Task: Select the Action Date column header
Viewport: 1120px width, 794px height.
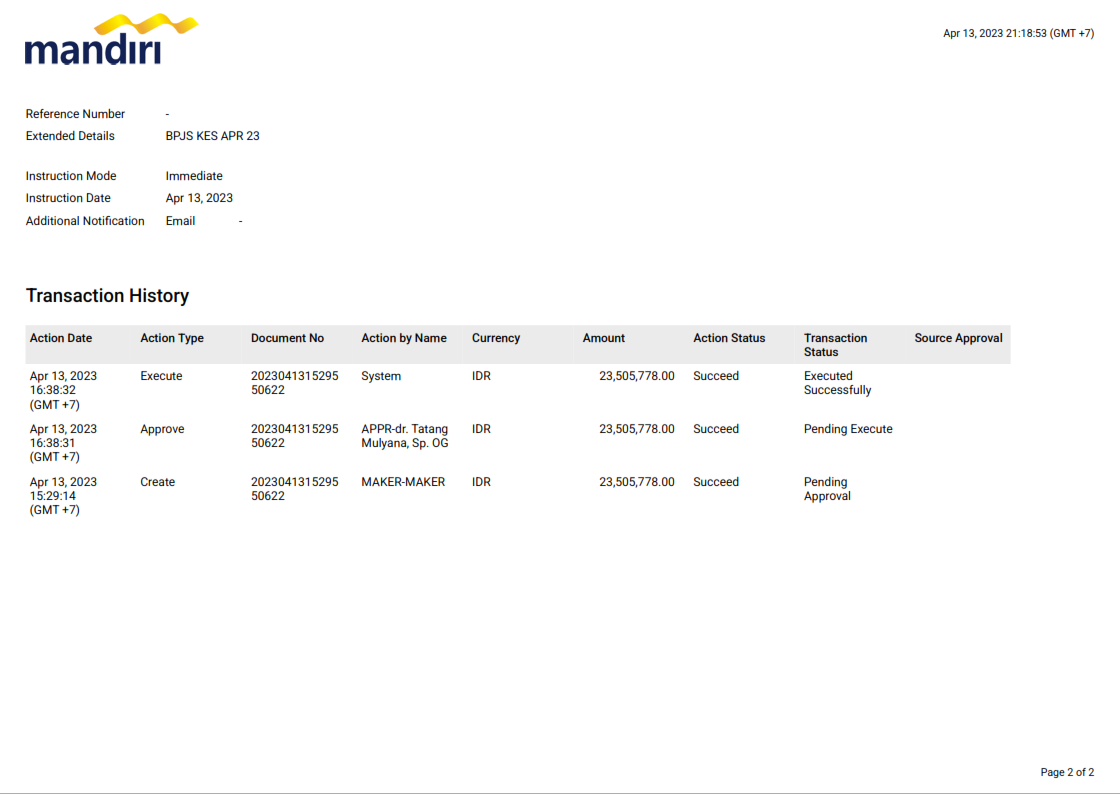Action: tap(61, 338)
